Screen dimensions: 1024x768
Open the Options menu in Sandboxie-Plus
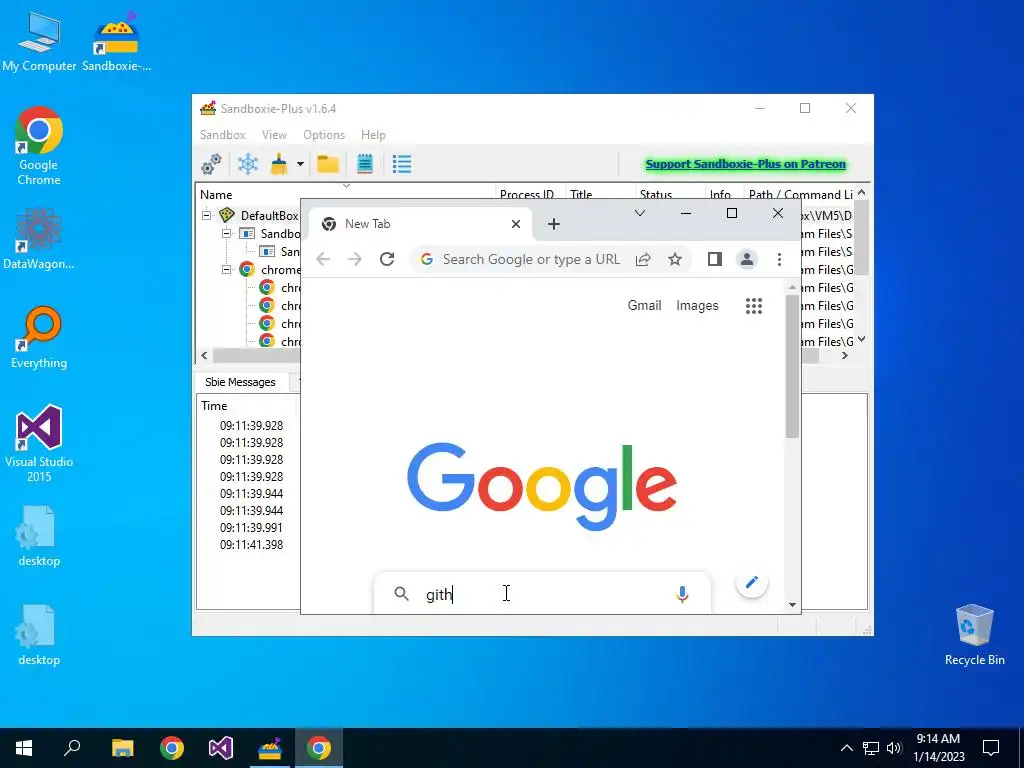pyautogui.click(x=324, y=135)
